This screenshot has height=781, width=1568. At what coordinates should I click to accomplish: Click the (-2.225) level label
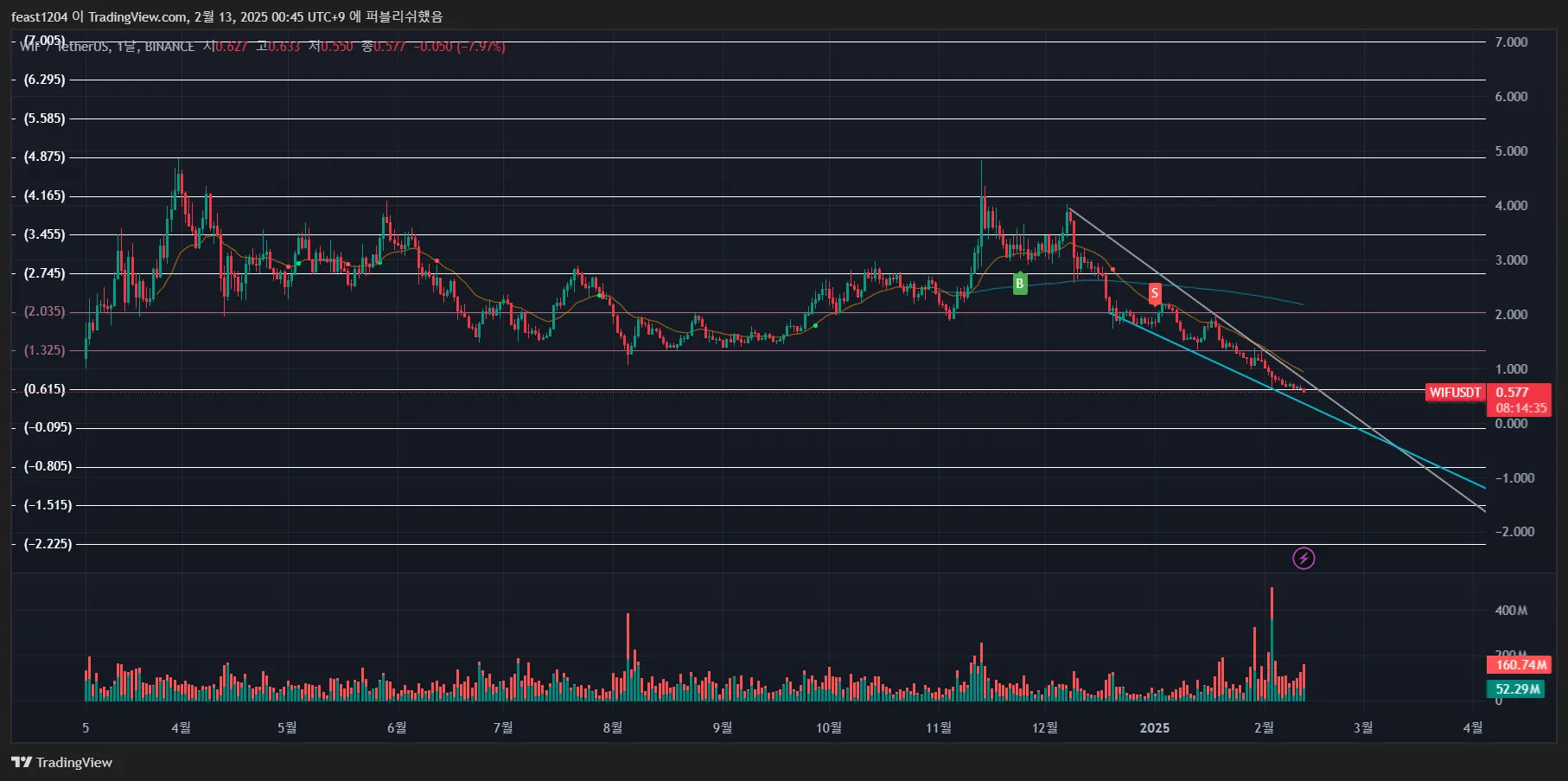click(x=48, y=544)
